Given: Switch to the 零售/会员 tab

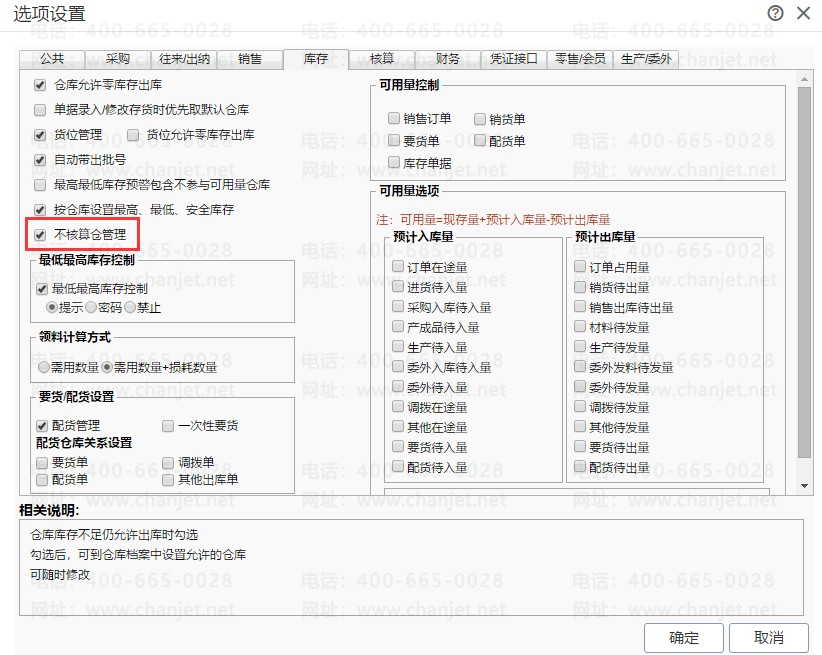Looking at the screenshot, I should [x=580, y=59].
